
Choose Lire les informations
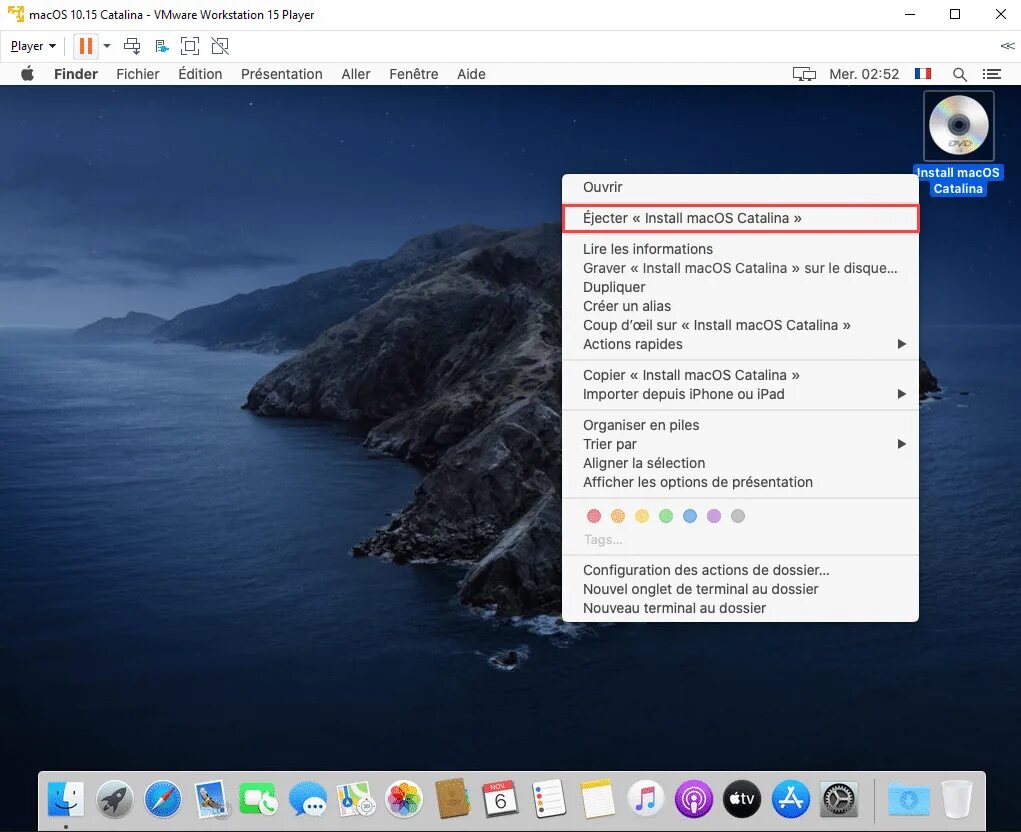click(x=740, y=249)
